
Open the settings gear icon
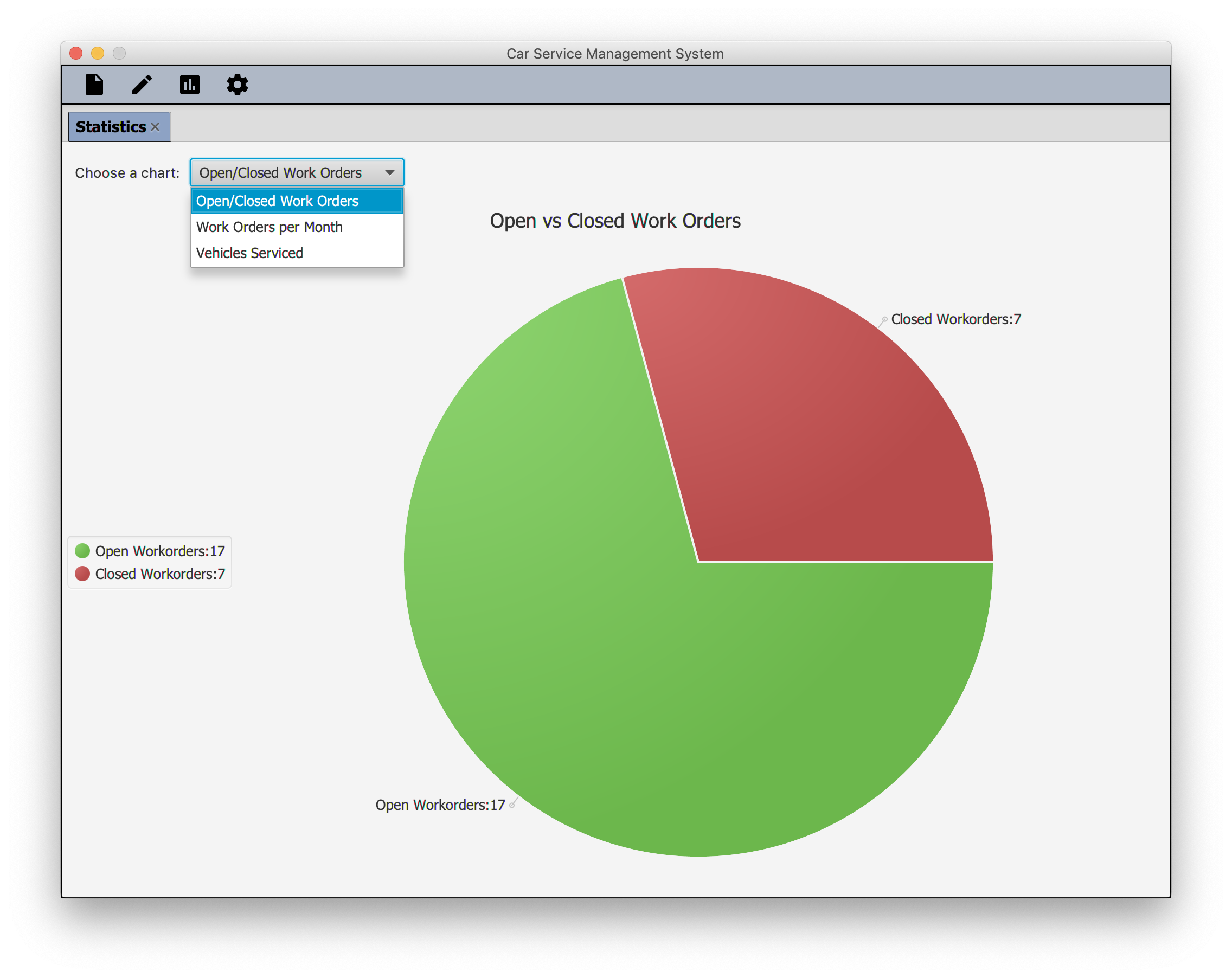(x=237, y=85)
